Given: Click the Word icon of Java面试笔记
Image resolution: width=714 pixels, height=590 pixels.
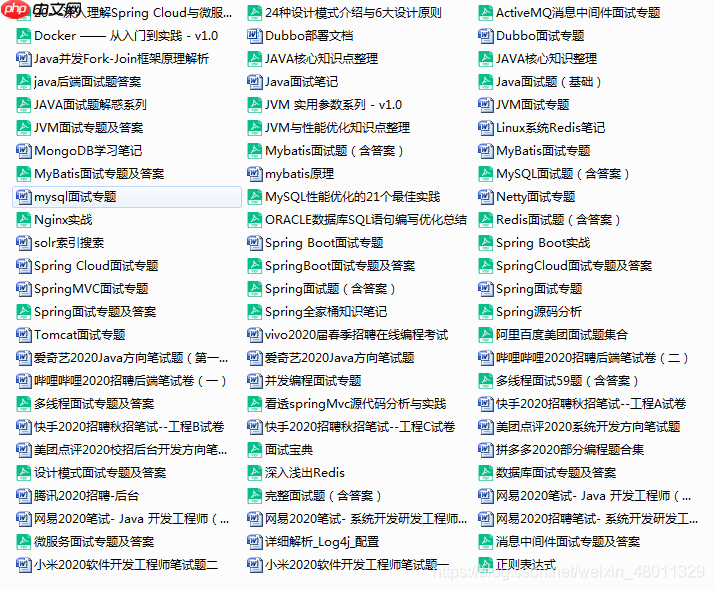Looking at the screenshot, I should (x=254, y=81).
